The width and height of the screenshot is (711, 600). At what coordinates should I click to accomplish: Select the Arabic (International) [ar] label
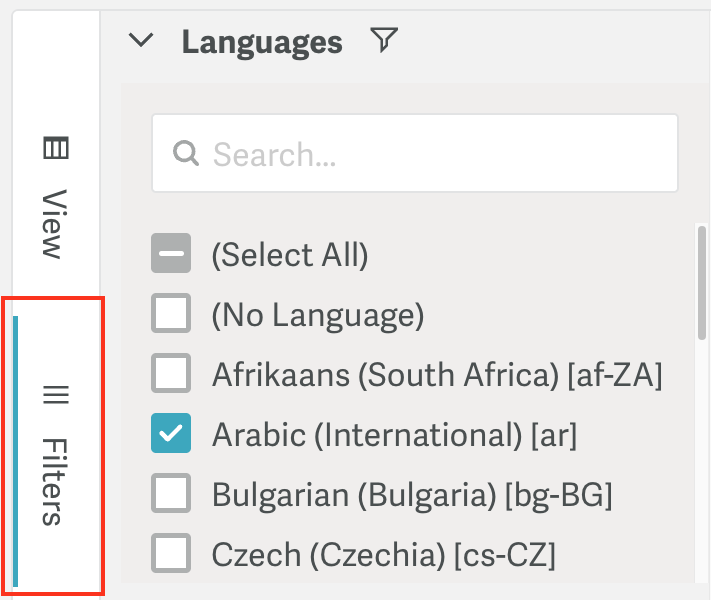point(394,434)
